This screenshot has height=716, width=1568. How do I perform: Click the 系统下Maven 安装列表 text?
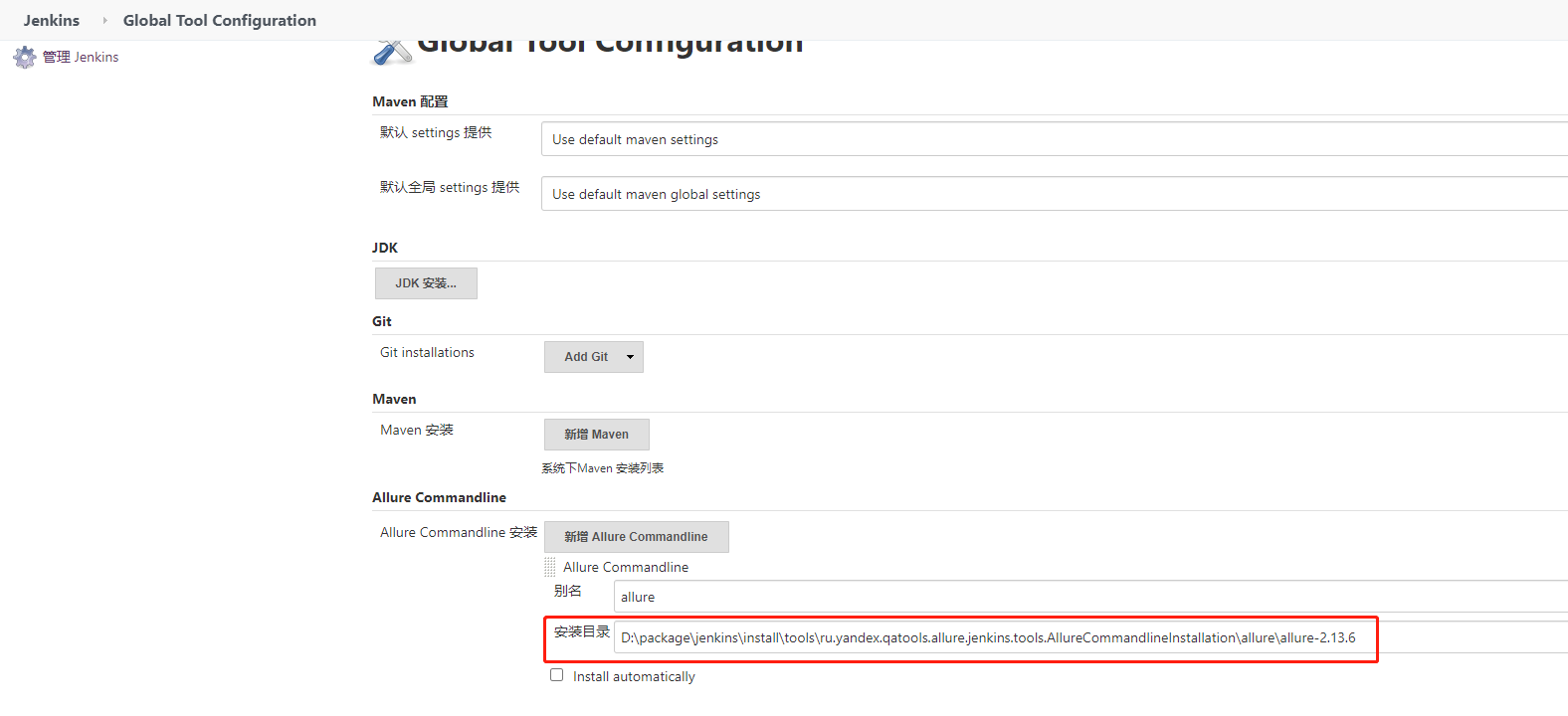click(603, 468)
